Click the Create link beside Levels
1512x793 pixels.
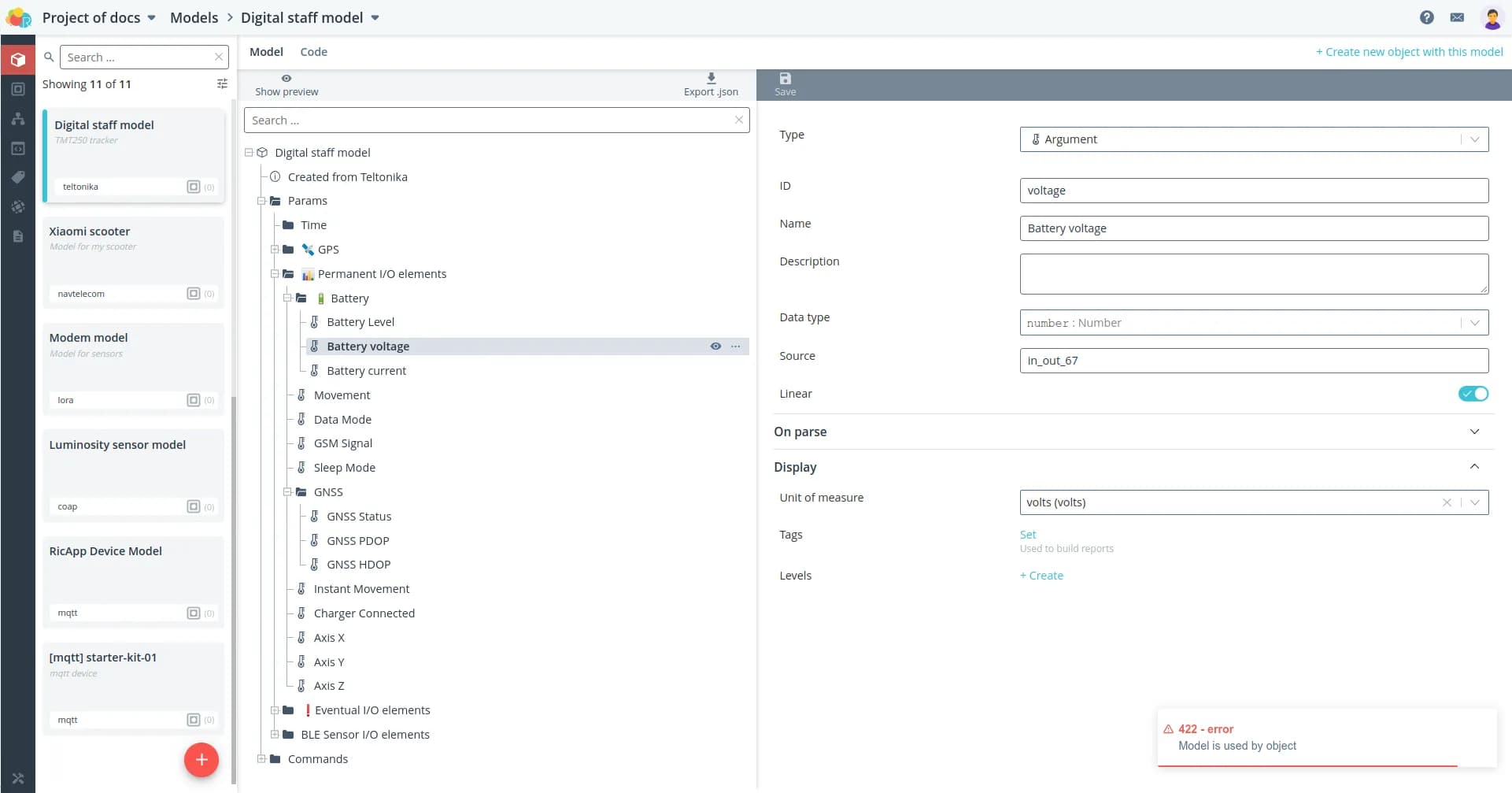click(x=1041, y=576)
